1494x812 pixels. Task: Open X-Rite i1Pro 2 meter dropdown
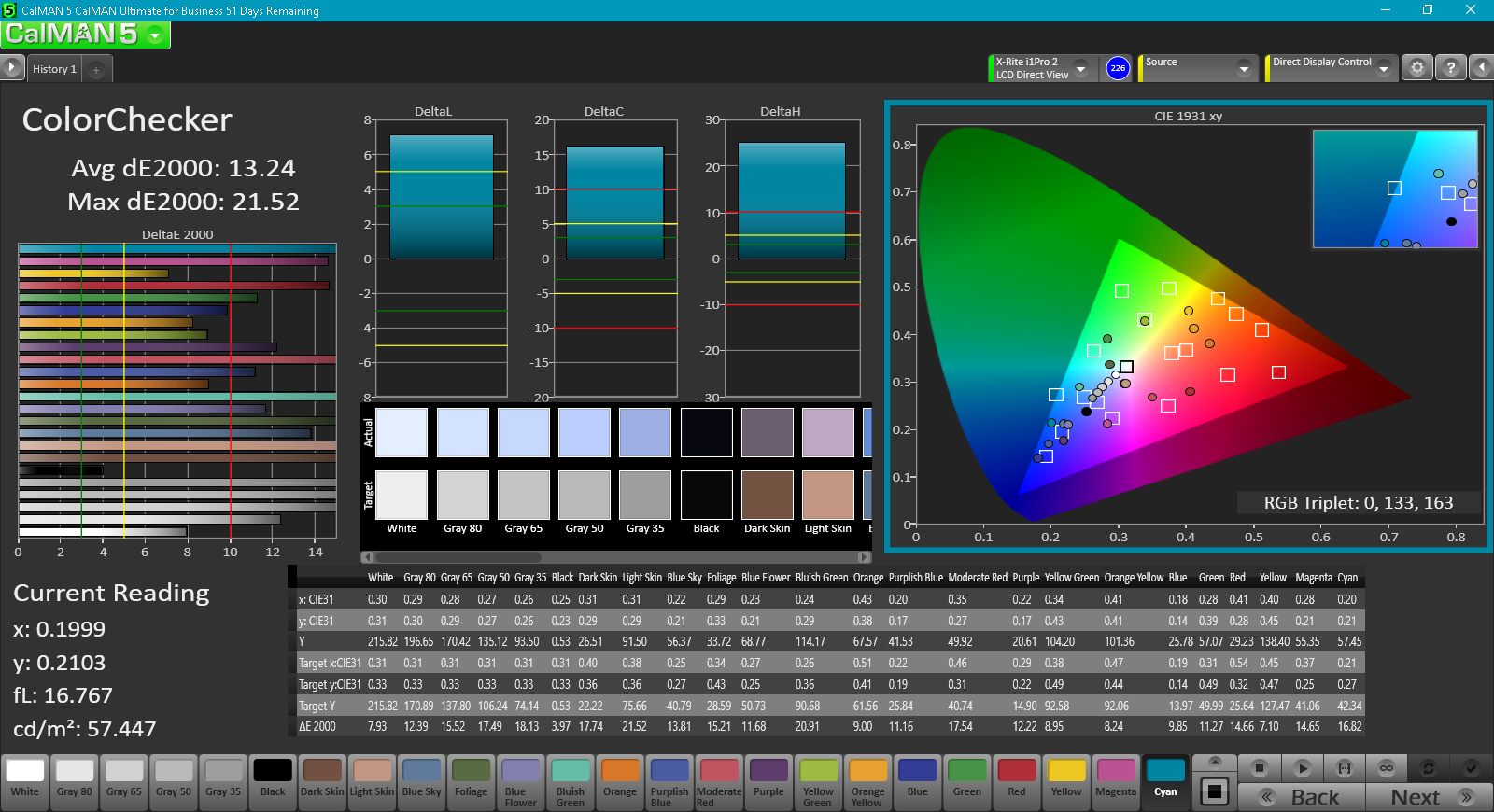pyautogui.click(x=1080, y=68)
